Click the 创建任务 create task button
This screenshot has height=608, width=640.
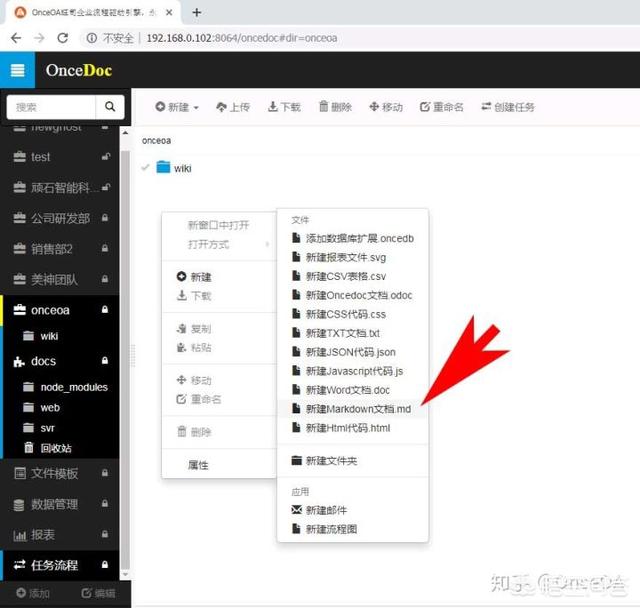click(508, 107)
